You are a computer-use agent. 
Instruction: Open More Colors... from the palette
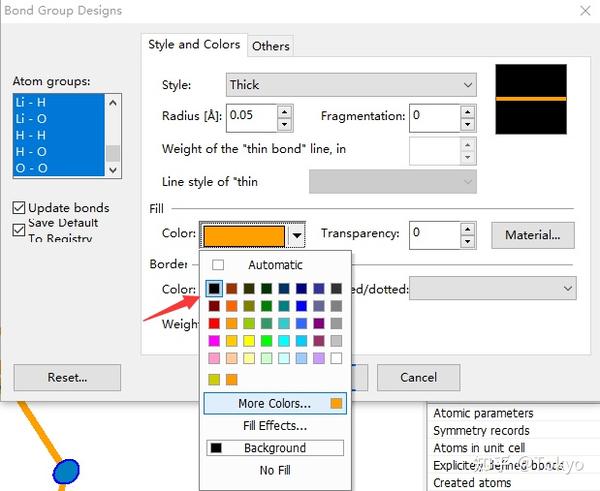[x=275, y=403]
